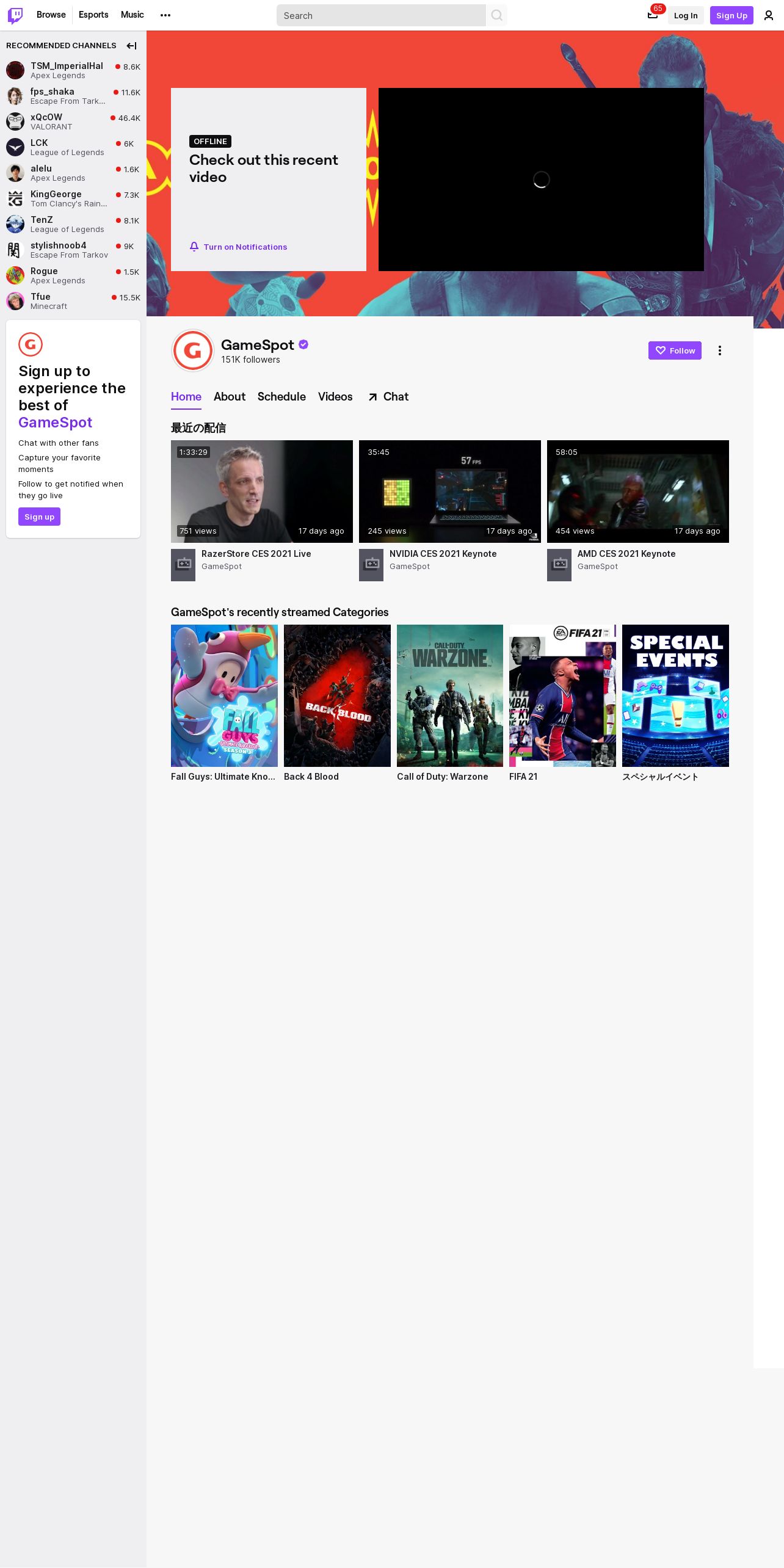Open channel options vertical dots menu
Screen dimensions: 784x1568
point(720,350)
